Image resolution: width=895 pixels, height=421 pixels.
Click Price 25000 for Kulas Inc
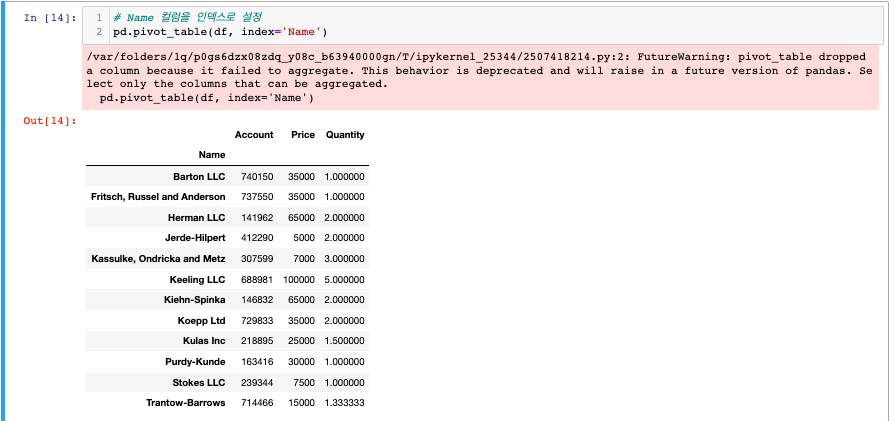[301, 341]
